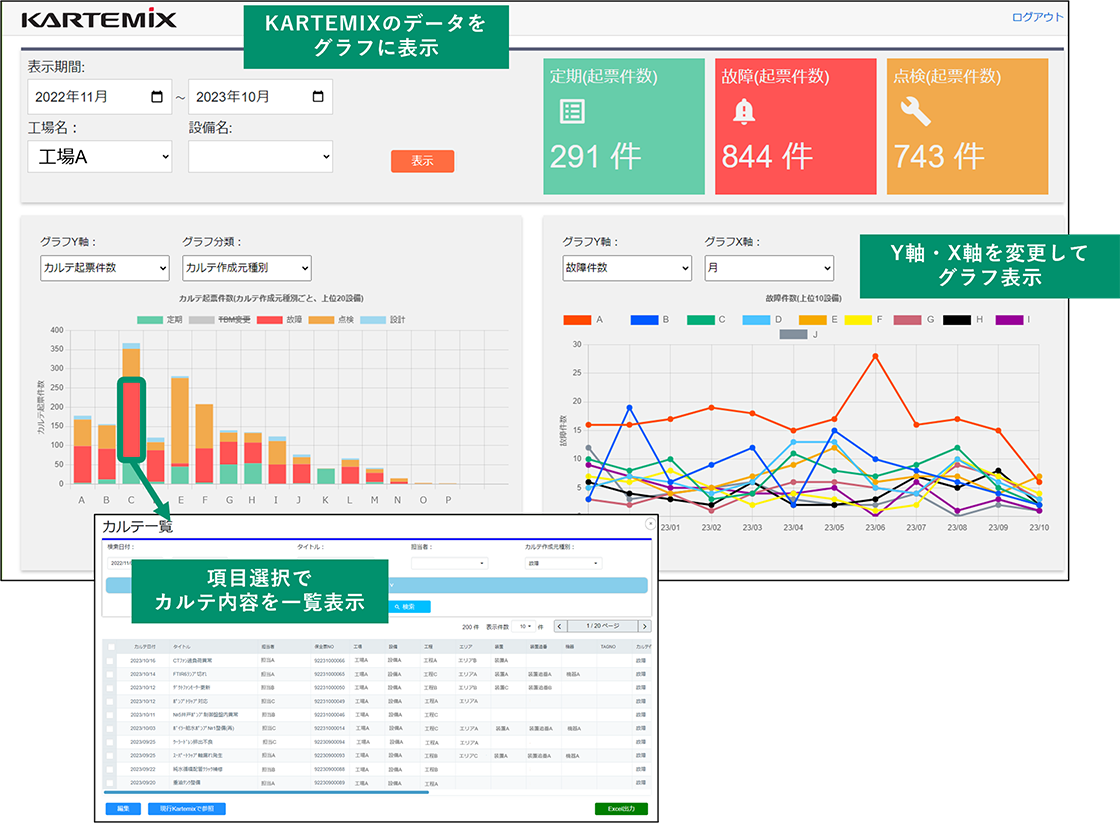
Task: Check the row dated 2023/09/20
Action: click(110, 783)
